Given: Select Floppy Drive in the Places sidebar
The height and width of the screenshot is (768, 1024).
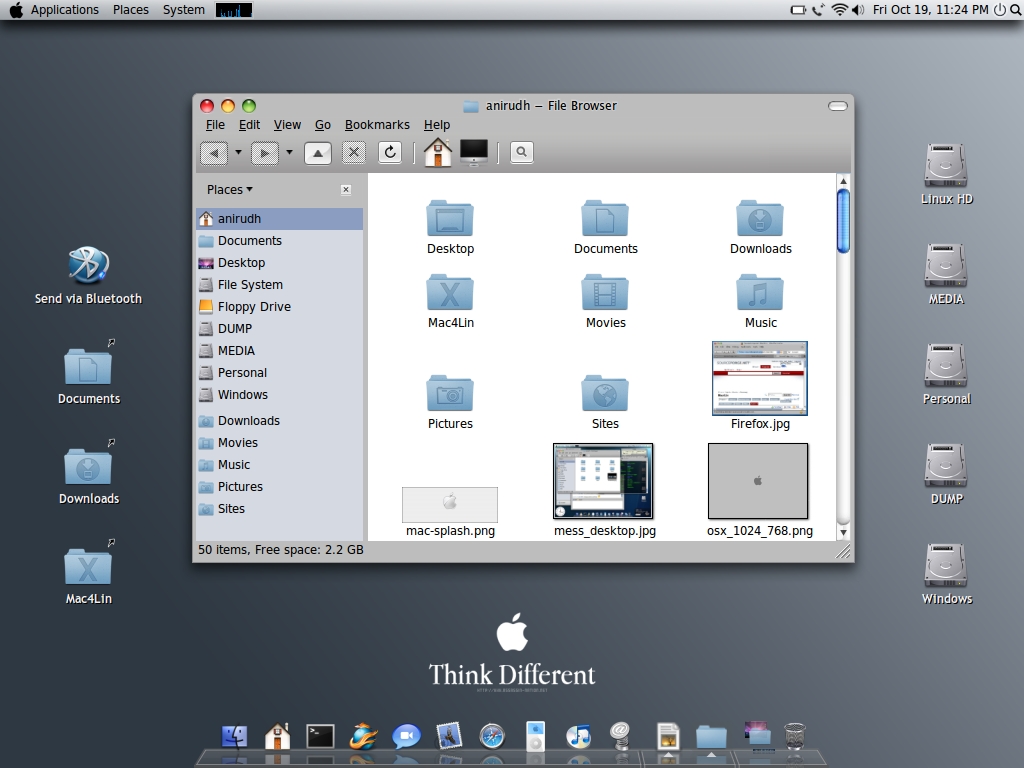Looking at the screenshot, I should click(x=280, y=307).
